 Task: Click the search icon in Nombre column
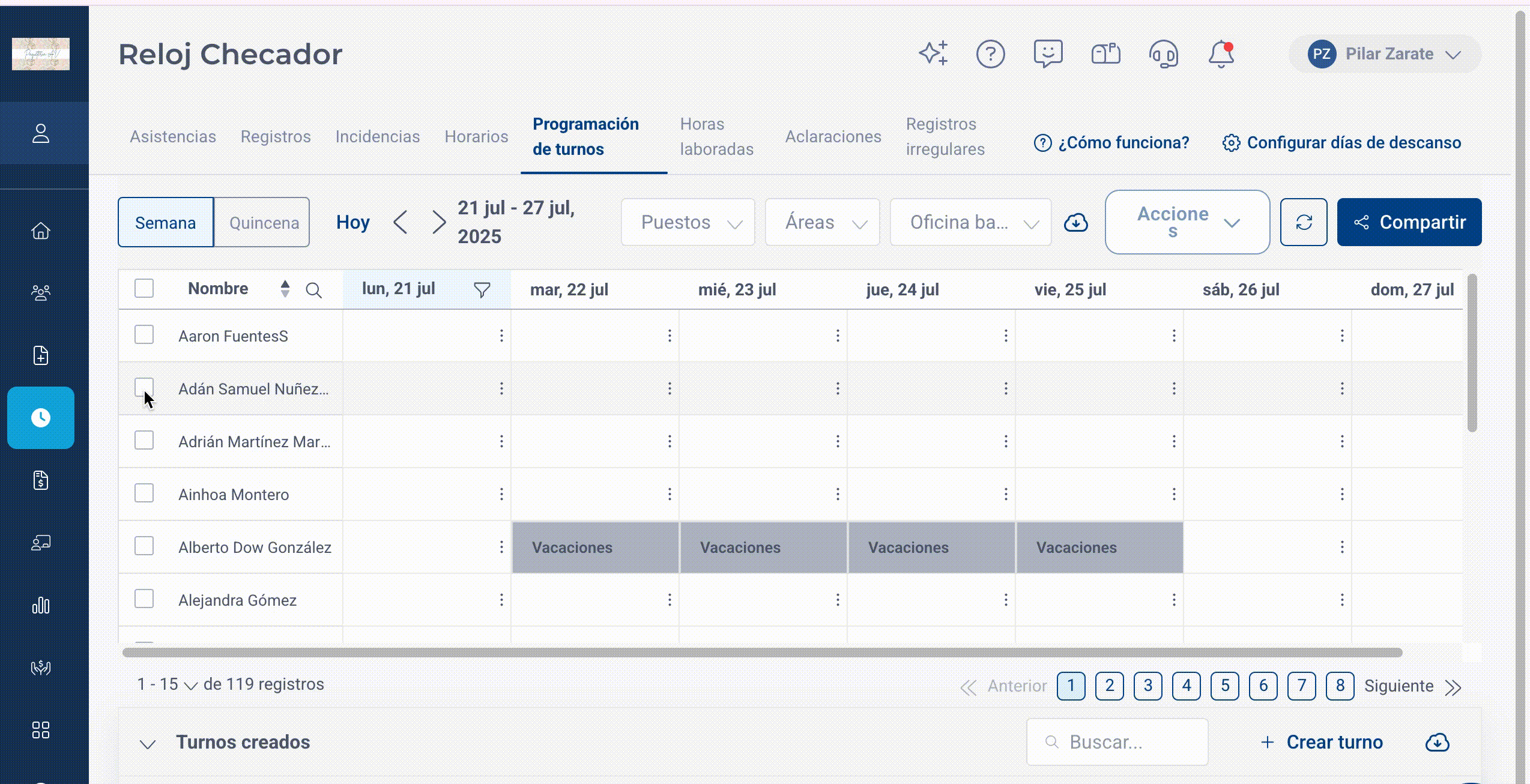click(x=313, y=291)
